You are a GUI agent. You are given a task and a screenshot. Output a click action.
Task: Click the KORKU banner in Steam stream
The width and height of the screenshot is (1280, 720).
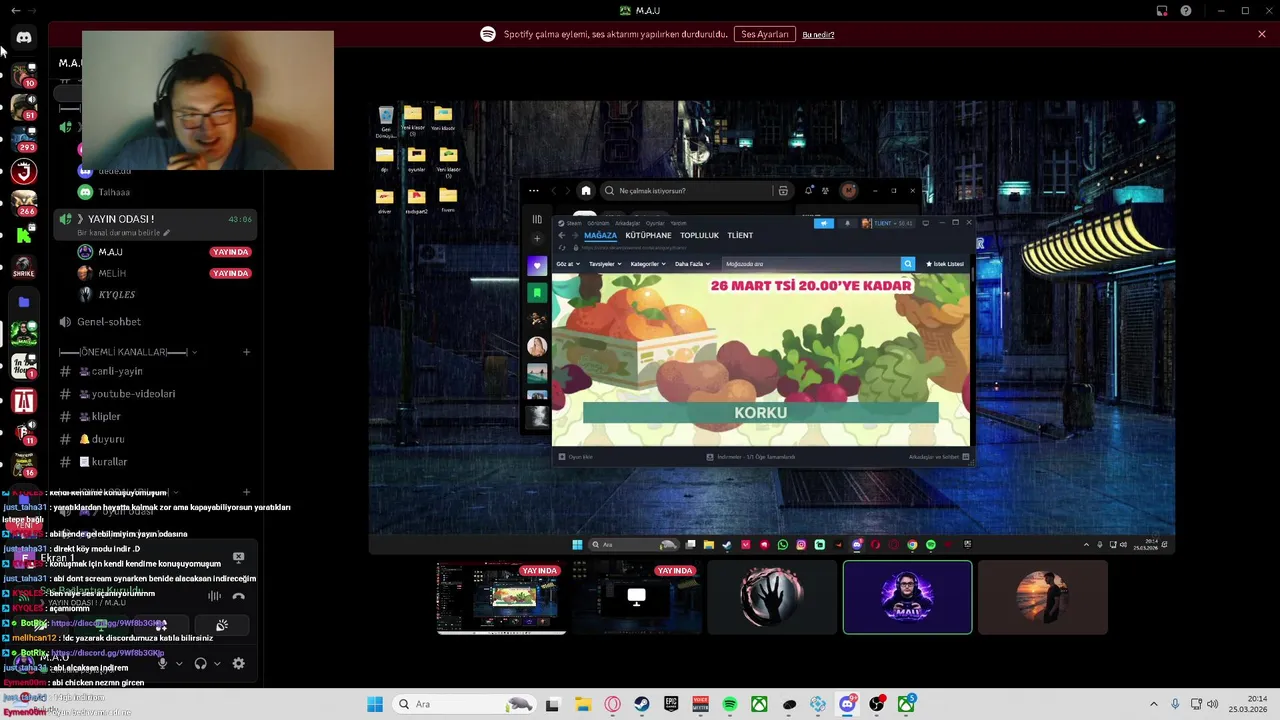(x=760, y=413)
